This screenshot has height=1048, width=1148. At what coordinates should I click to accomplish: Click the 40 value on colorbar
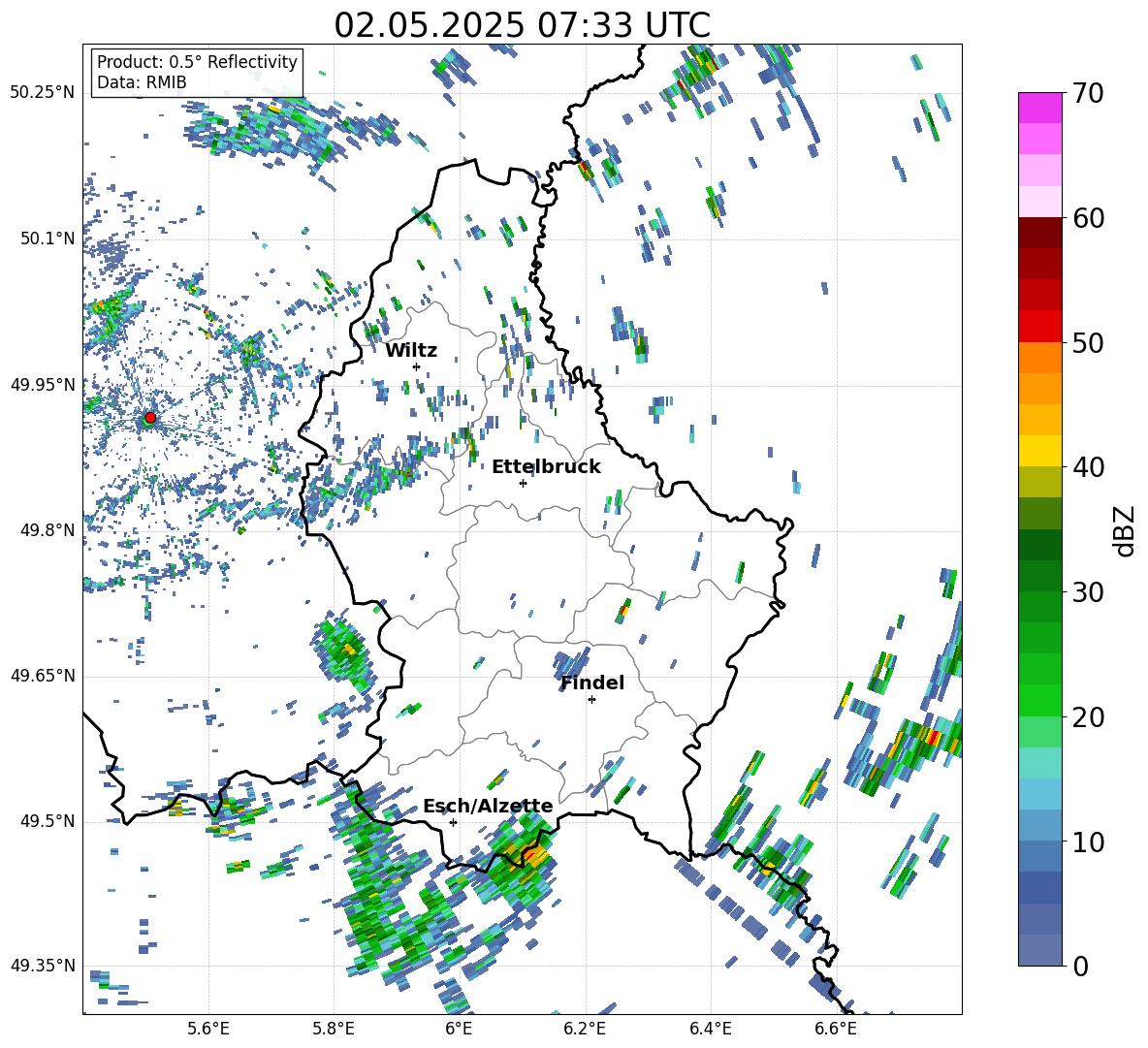pos(1087,467)
